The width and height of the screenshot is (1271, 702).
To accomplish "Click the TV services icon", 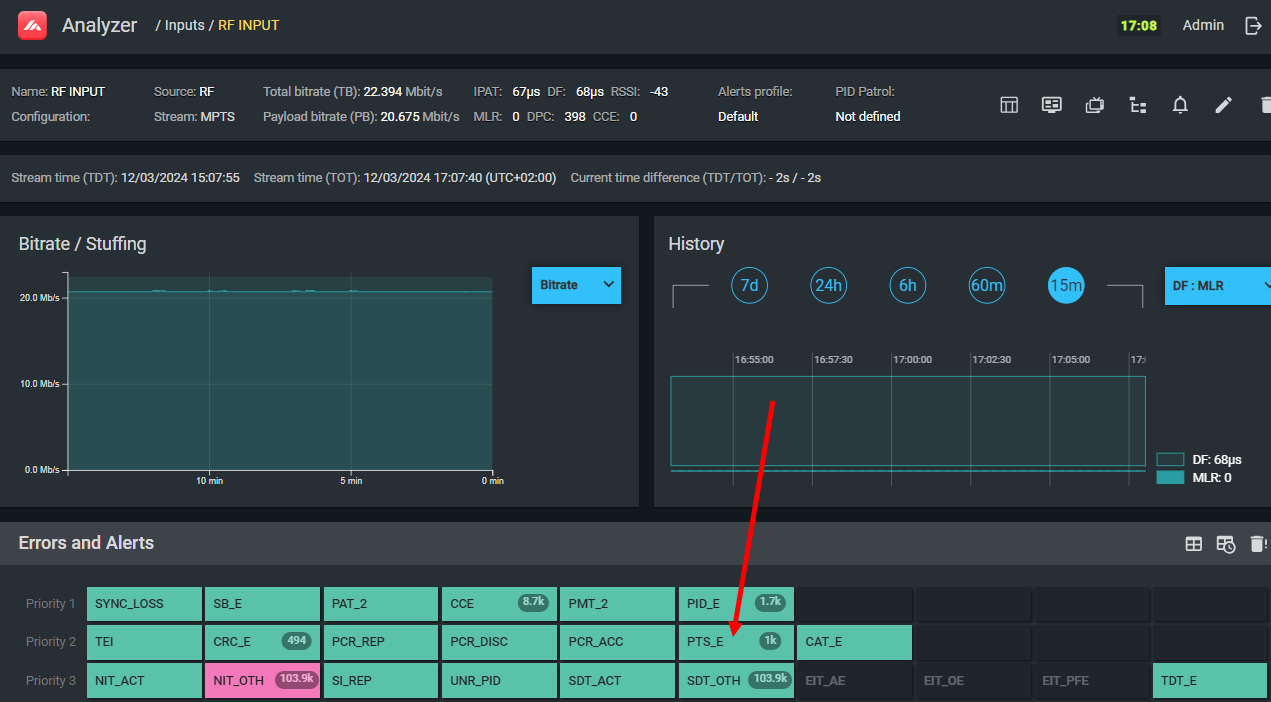I will click(x=1095, y=105).
